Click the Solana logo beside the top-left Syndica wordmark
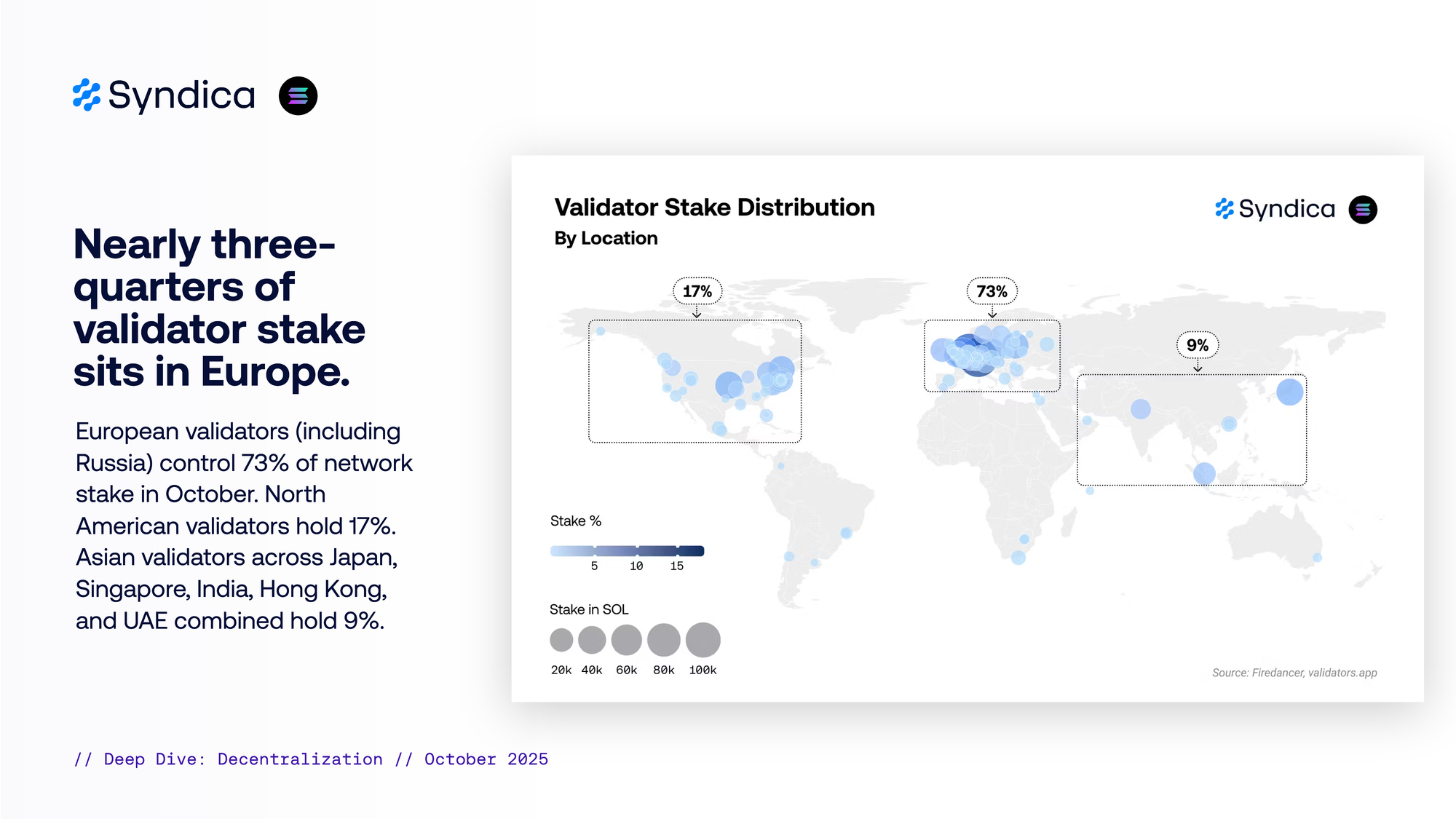Viewport: 1456px width, 819px height. click(x=298, y=96)
